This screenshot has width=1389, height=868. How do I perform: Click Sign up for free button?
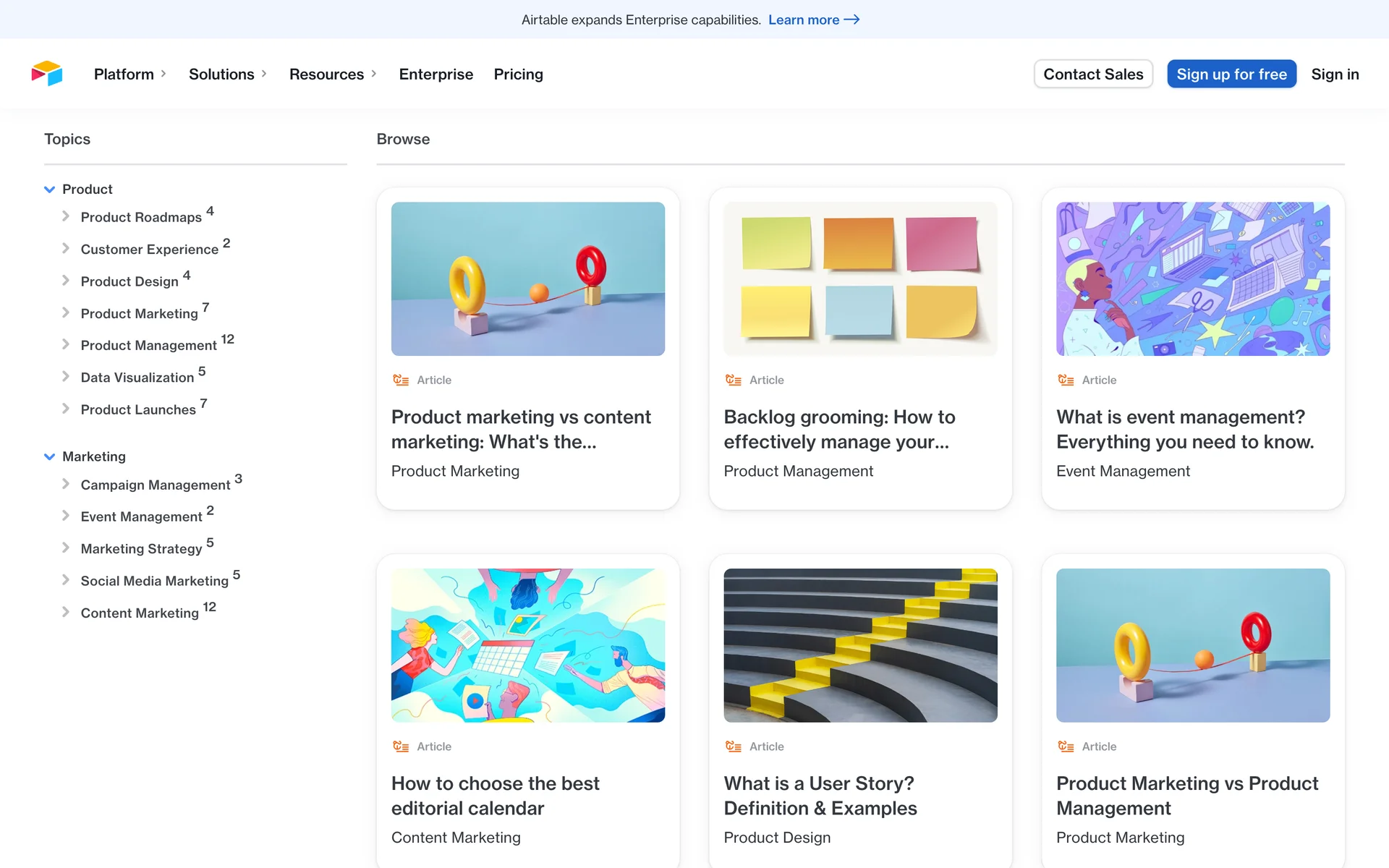[x=1231, y=74]
